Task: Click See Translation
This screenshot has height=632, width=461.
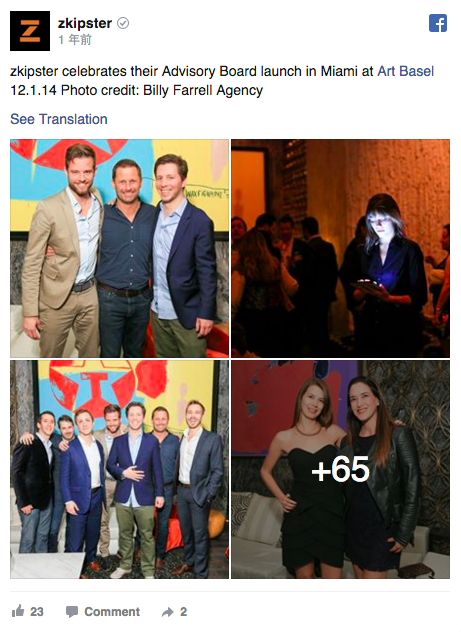Action: pyautogui.click(x=59, y=119)
